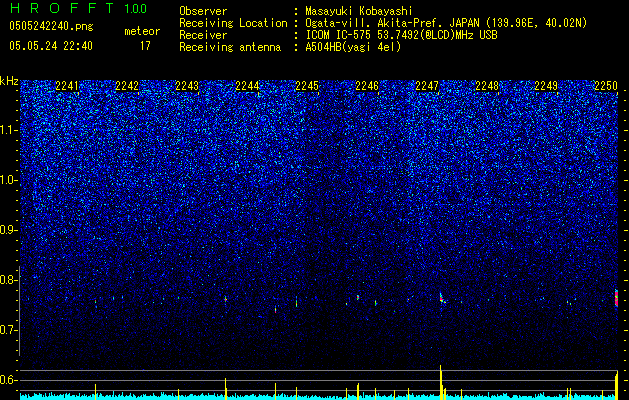Select the filename 0505242240.png
Image resolution: width=629 pixels, height=400 pixels.
pos(51,26)
